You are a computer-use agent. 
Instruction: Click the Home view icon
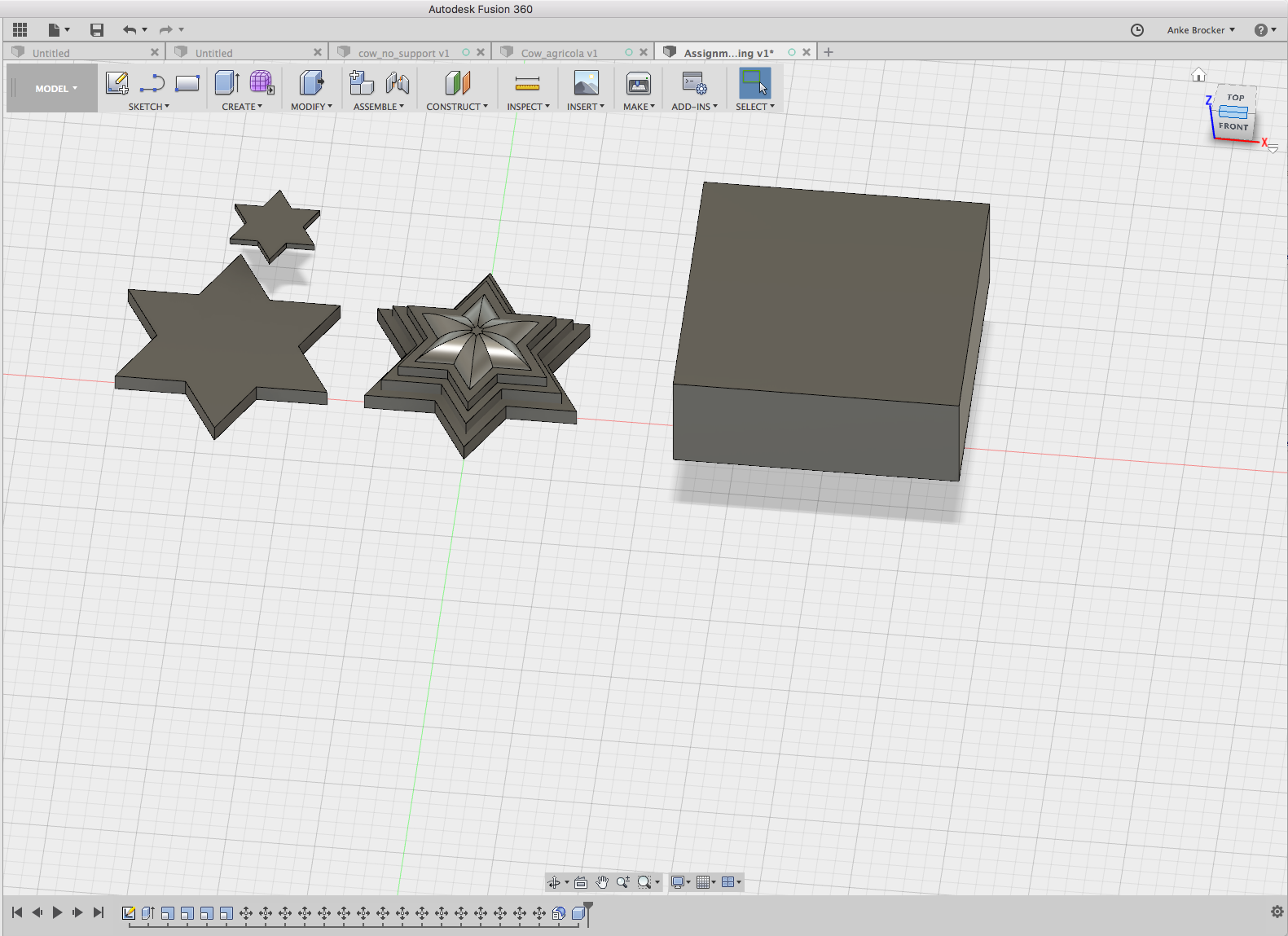coord(1198,75)
